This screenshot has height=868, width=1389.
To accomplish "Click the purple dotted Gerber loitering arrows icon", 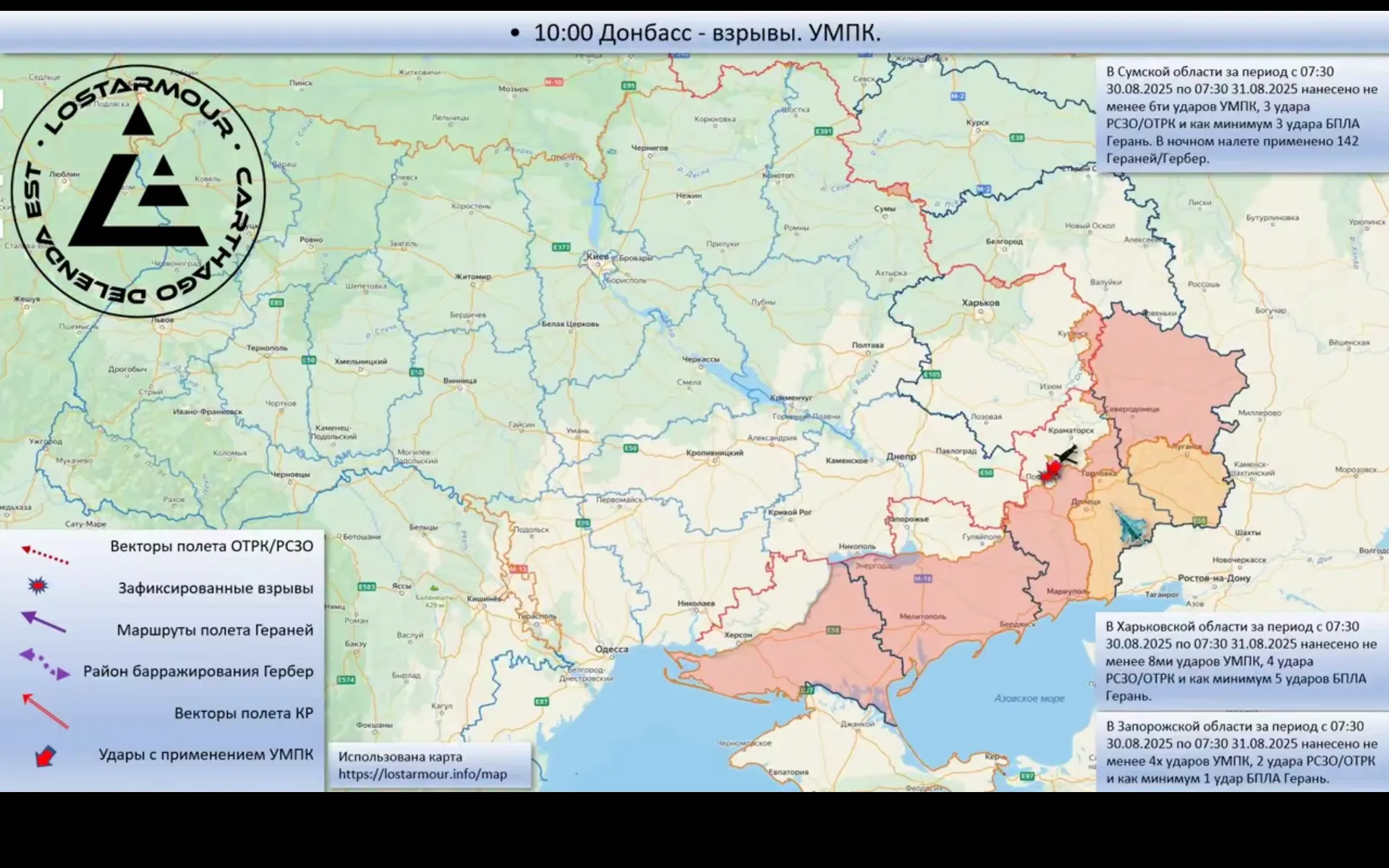I will pyautogui.click(x=45, y=664).
